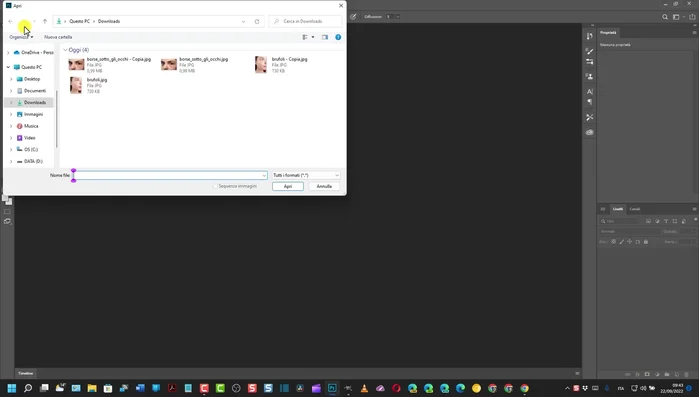Open the view options dropdown arrow
The width and height of the screenshot is (699, 397).
pyautogui.click(x=313, y=37)
